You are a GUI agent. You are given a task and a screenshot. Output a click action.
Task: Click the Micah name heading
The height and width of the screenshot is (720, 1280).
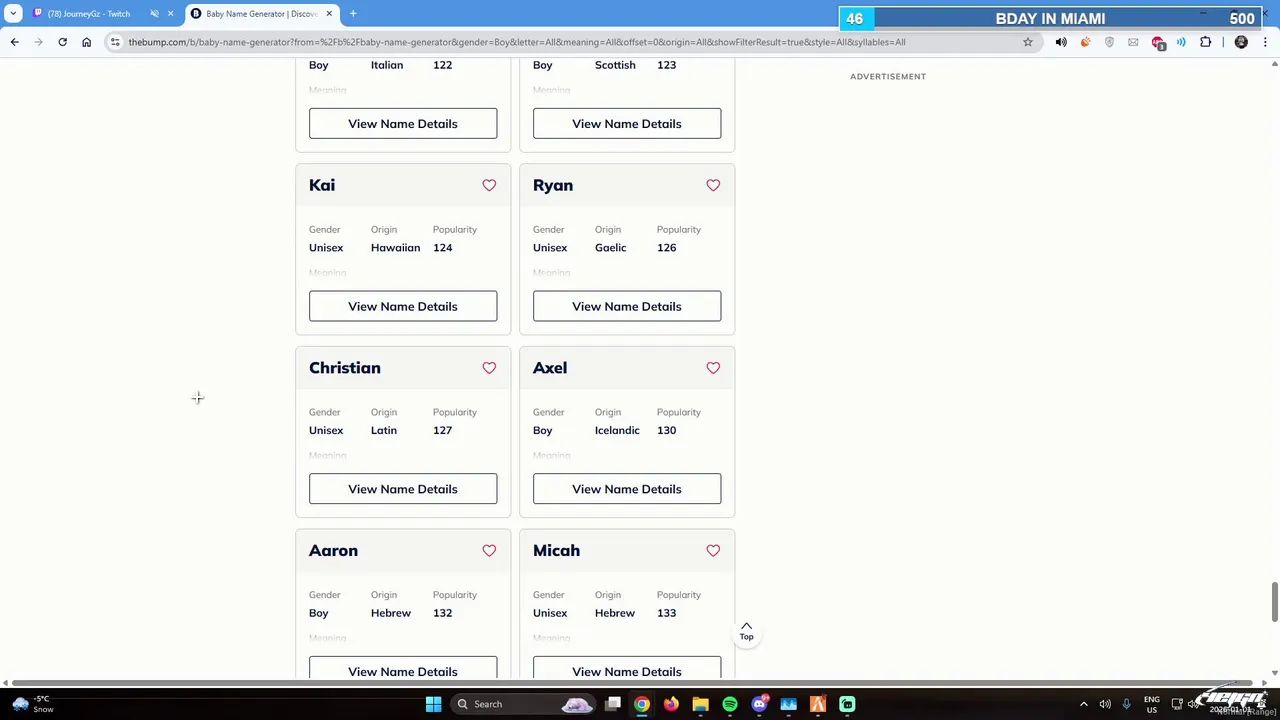[556, 550]
